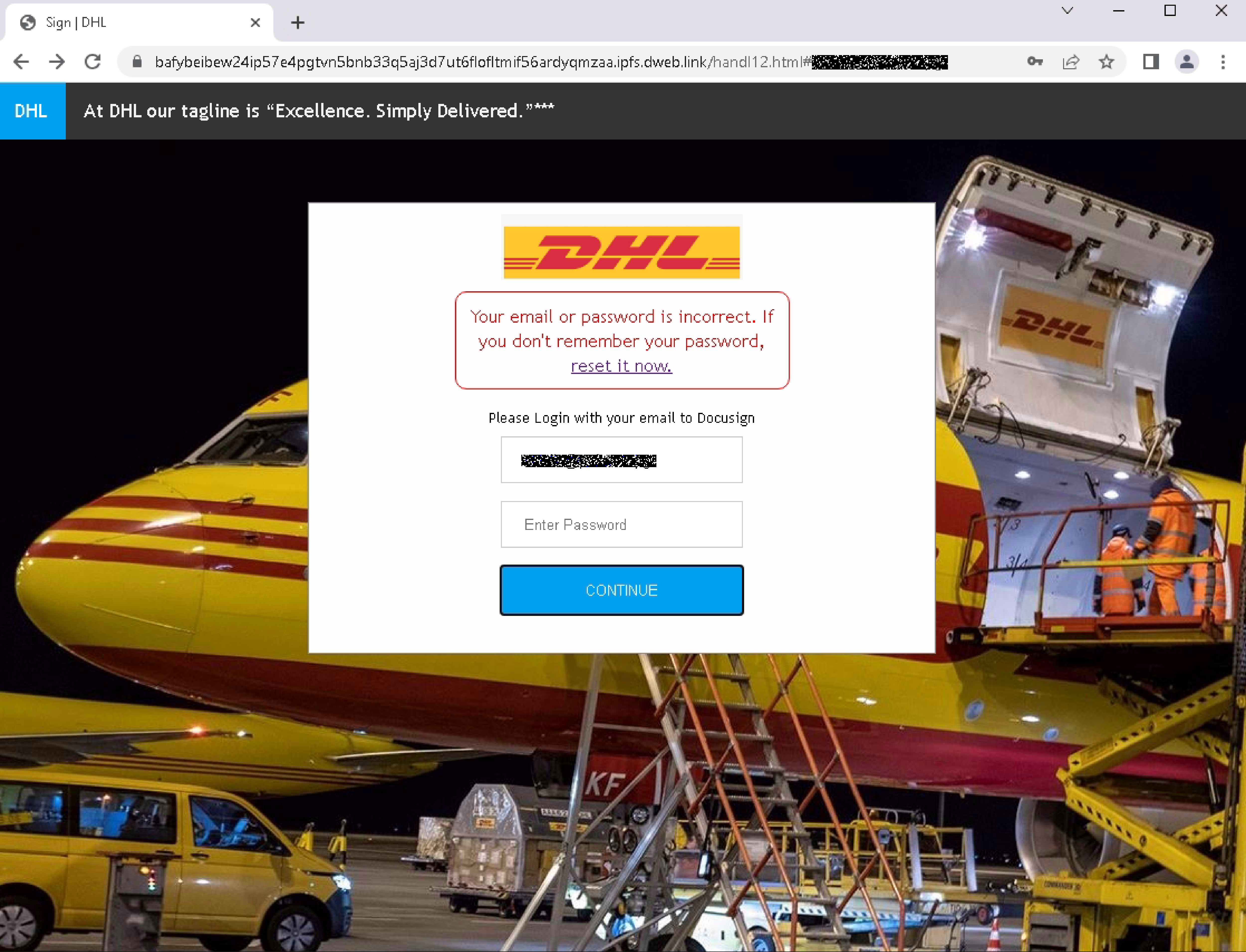The height and width of the screenshot is (952, 1246).
Task: Reload the current page
Action: [x=92, y=62]
